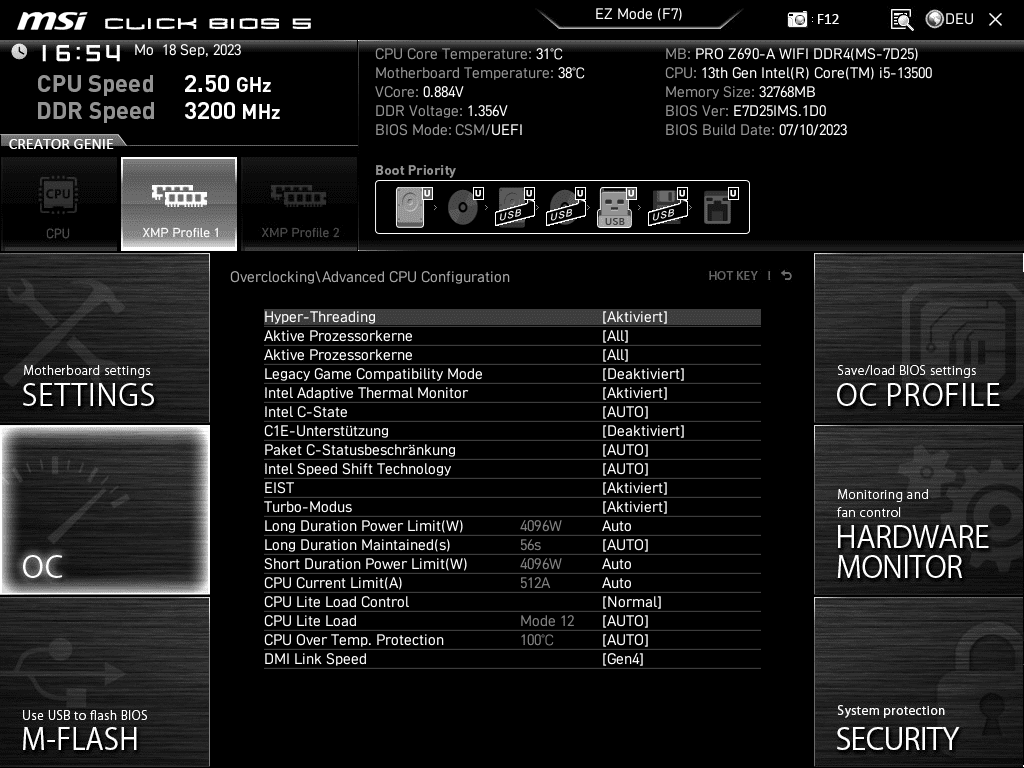
Task: Open the M-FLASH BIOS flashing section
Action: [x=104, y=681]
